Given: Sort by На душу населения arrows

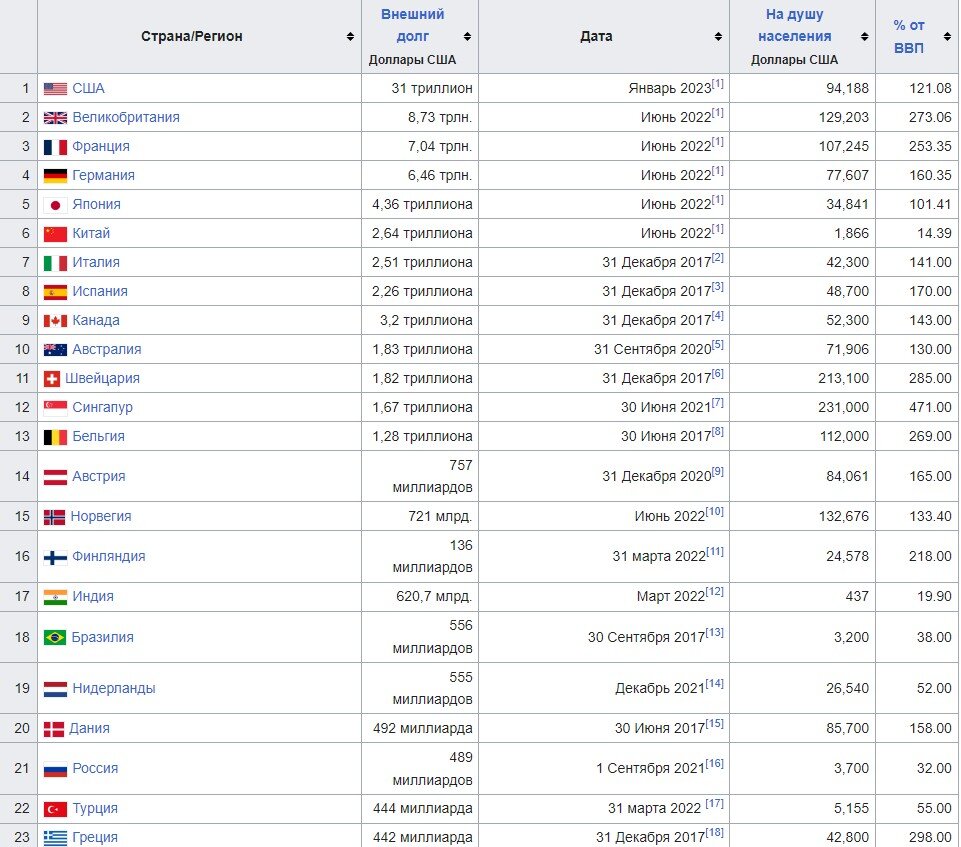Looking at the screenshot, I should point(865,37).
